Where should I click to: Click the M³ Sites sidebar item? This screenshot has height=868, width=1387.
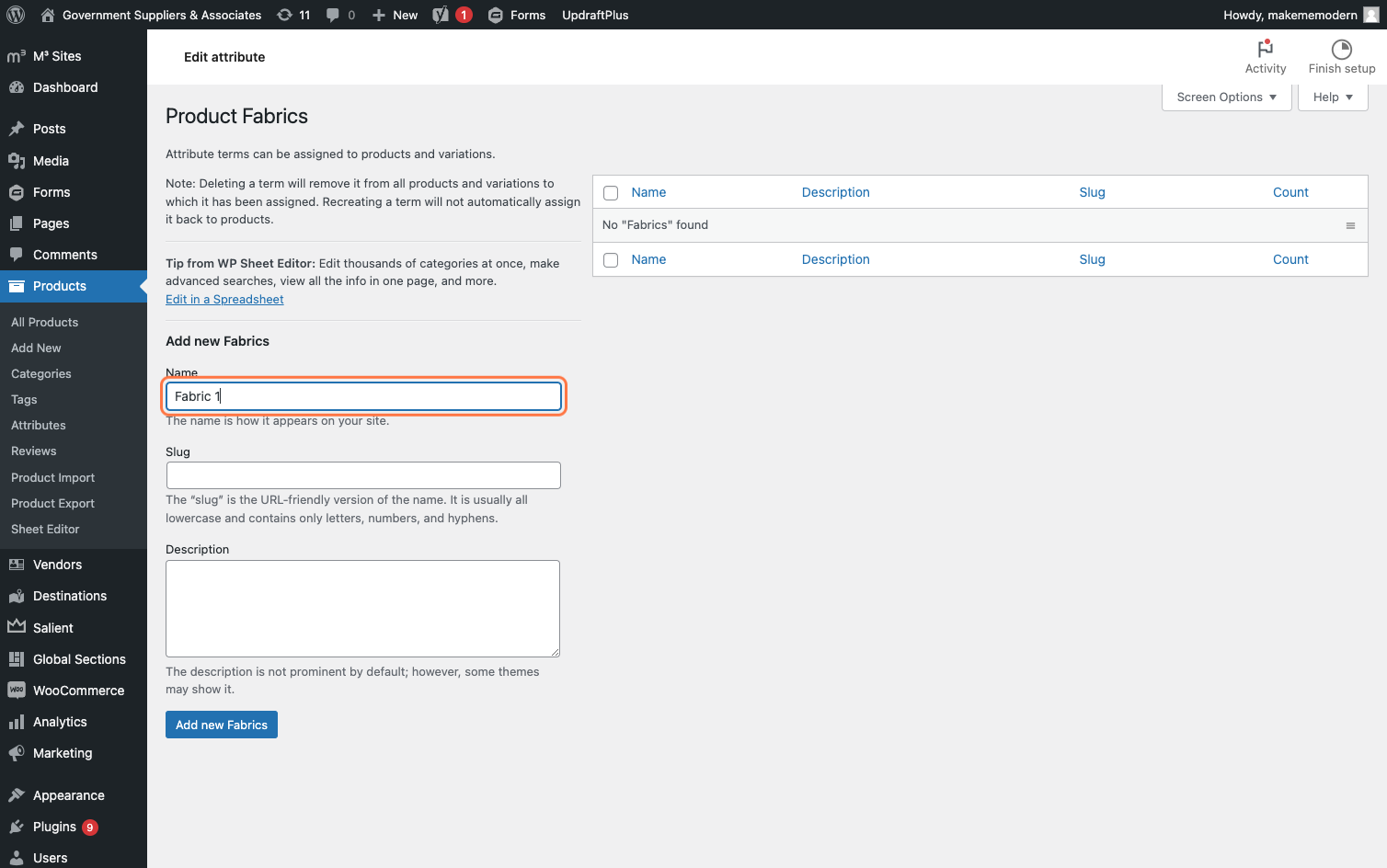(x=74, y=56)
